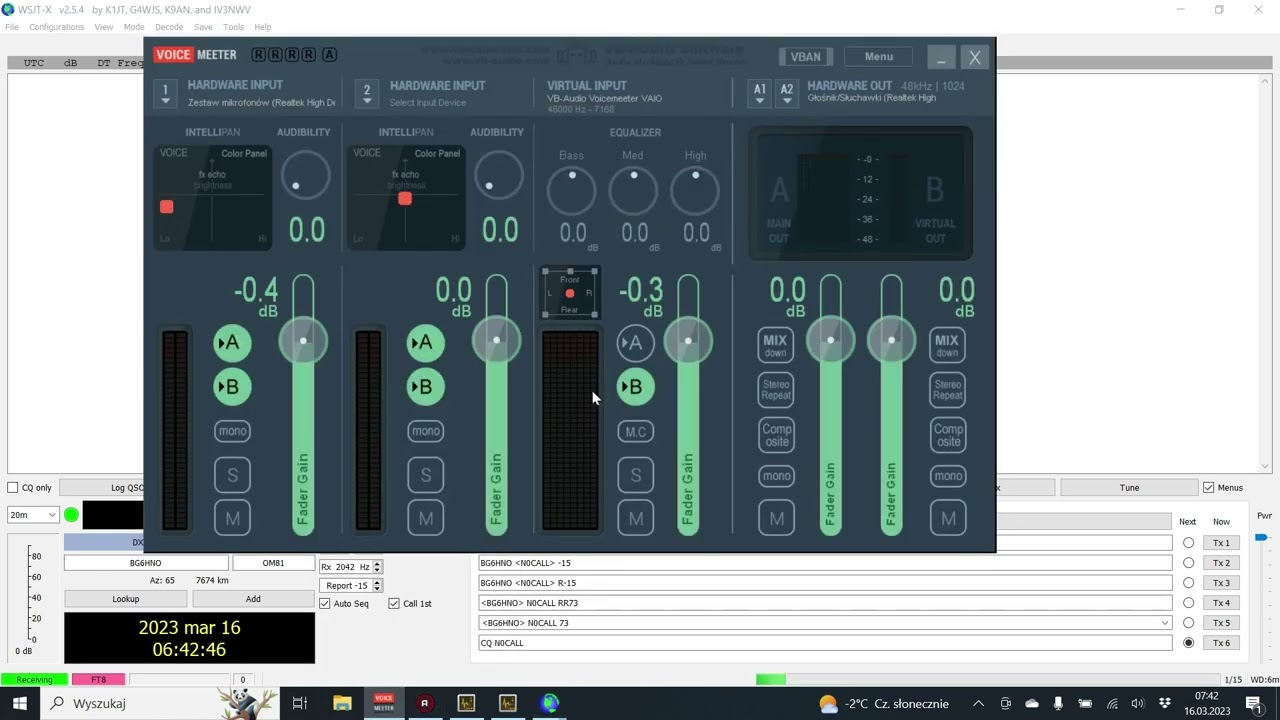Open WSJT-X Configurations menu
Image resolution: width=1280 pixels, height=720 pixels.
56,27
